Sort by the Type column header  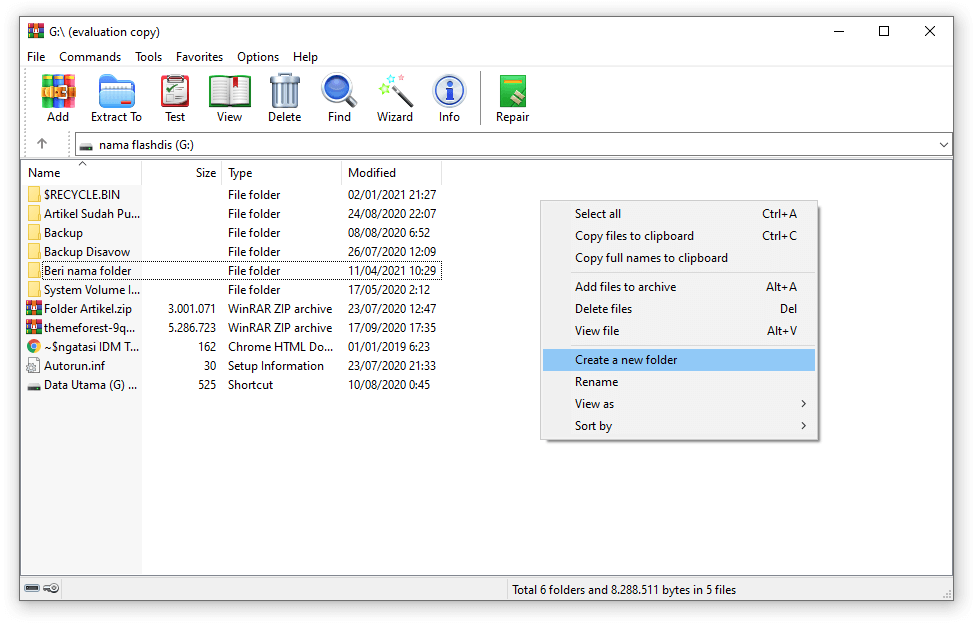[281, 173]
